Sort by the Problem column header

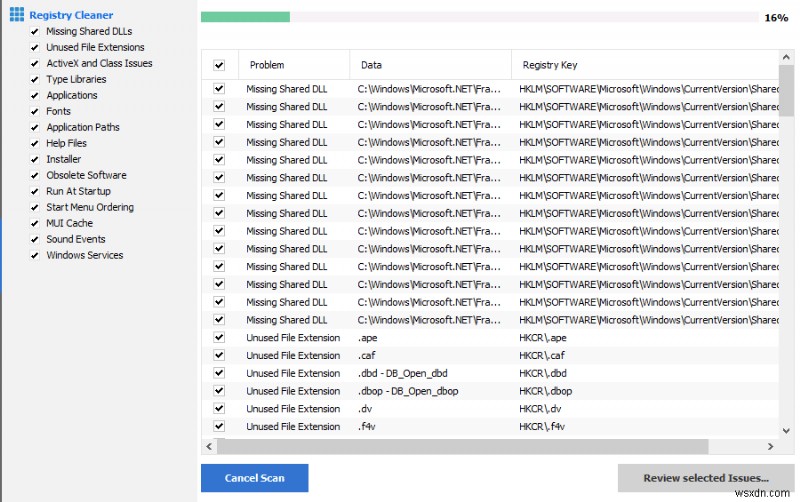267,65
